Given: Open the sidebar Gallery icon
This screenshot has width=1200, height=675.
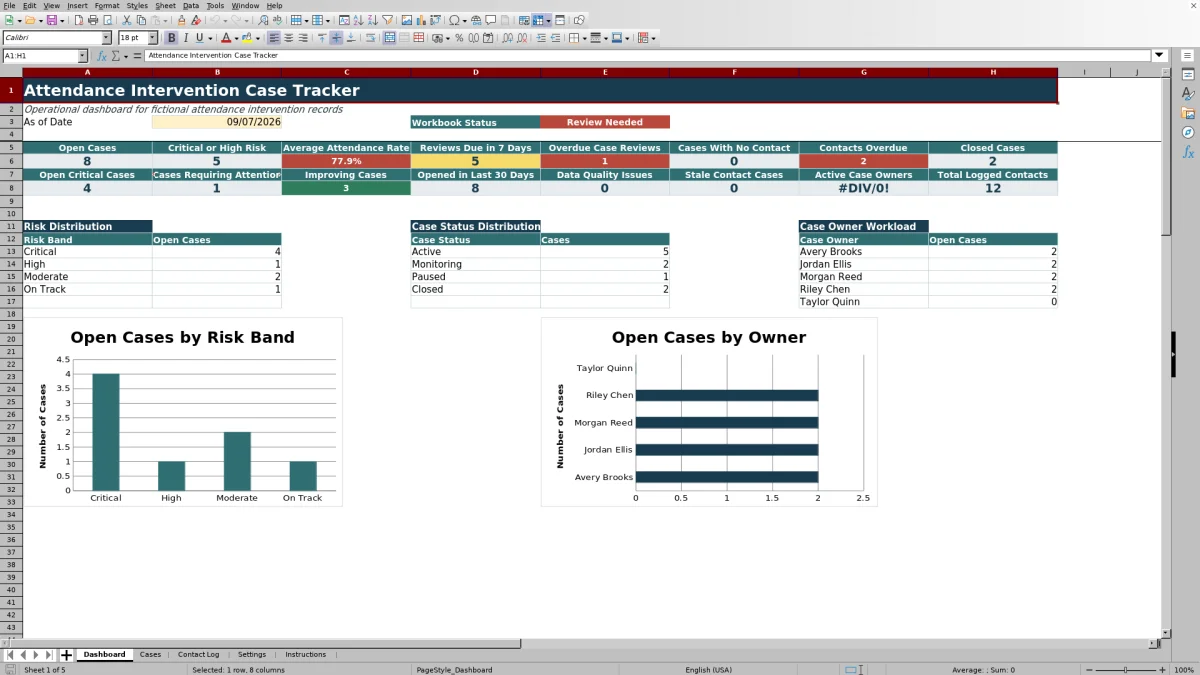Looking at the screenshot, I should click(x=1188, y=113).
